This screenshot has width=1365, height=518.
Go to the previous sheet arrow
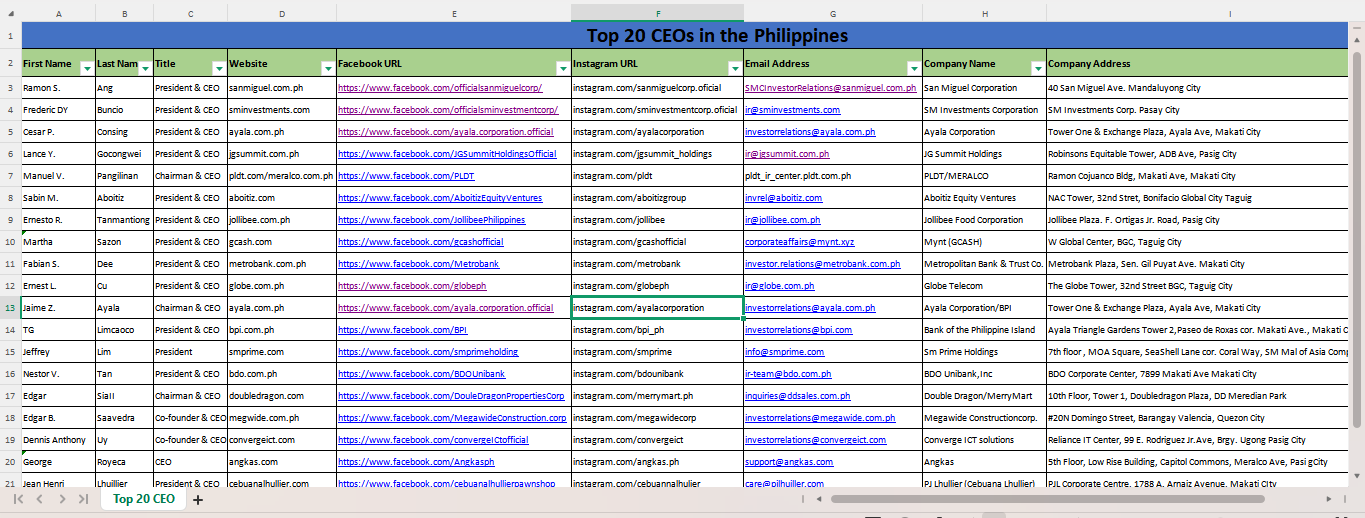38,498
